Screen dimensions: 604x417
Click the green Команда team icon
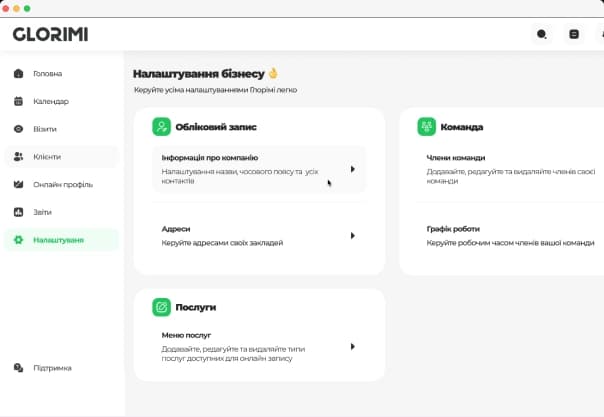click(x=427, y=127)
